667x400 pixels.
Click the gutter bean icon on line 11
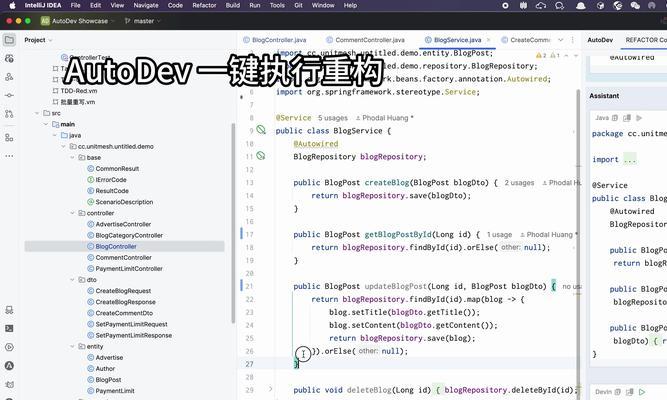pos(261,156)
